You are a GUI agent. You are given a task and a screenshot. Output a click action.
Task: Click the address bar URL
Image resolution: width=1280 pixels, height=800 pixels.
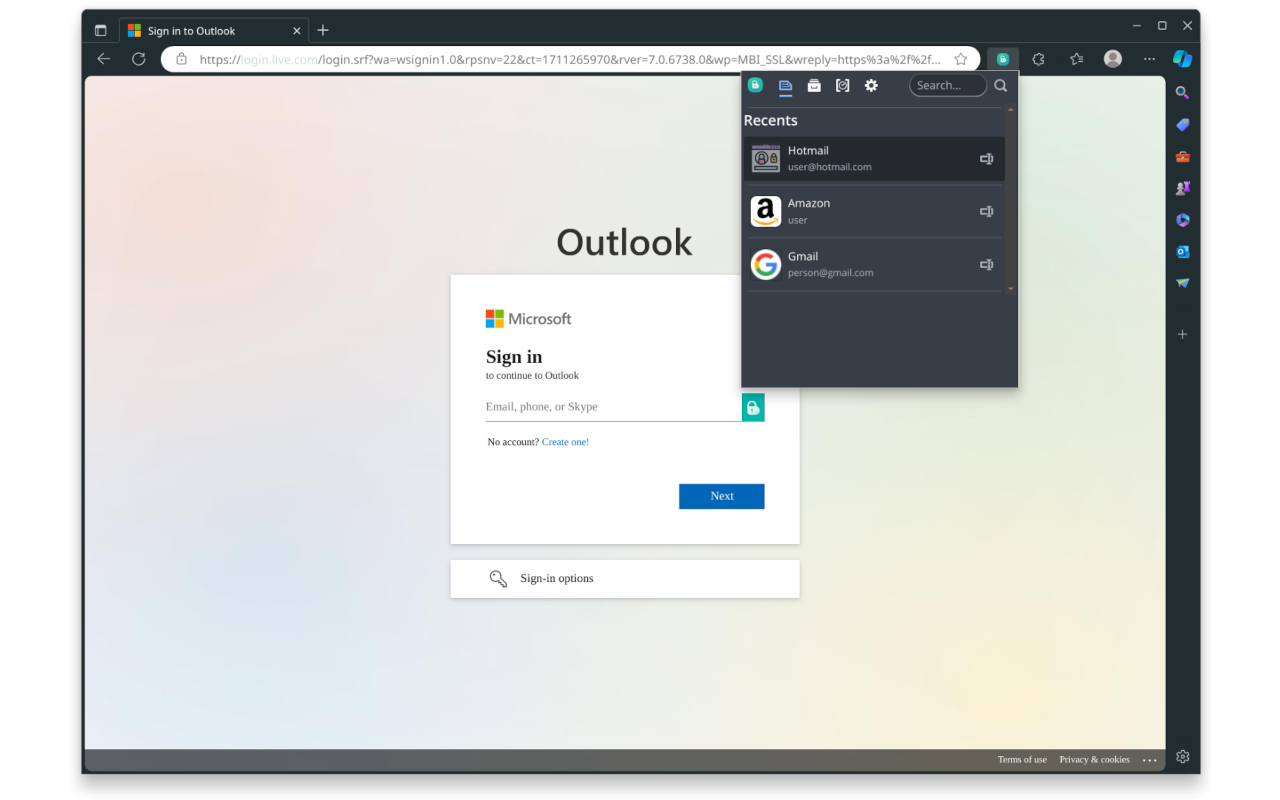569,59
